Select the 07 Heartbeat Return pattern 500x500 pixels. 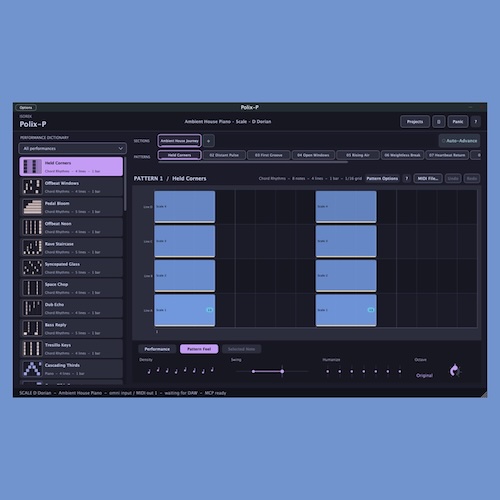tap(447, 155)
